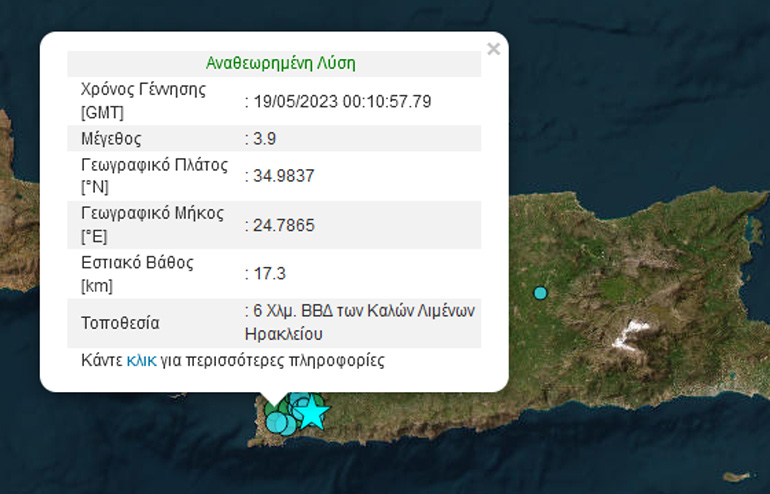The width and height of the screenshot is (770, 494).
Task: Close the earthquake info popup
Action: 492,48
